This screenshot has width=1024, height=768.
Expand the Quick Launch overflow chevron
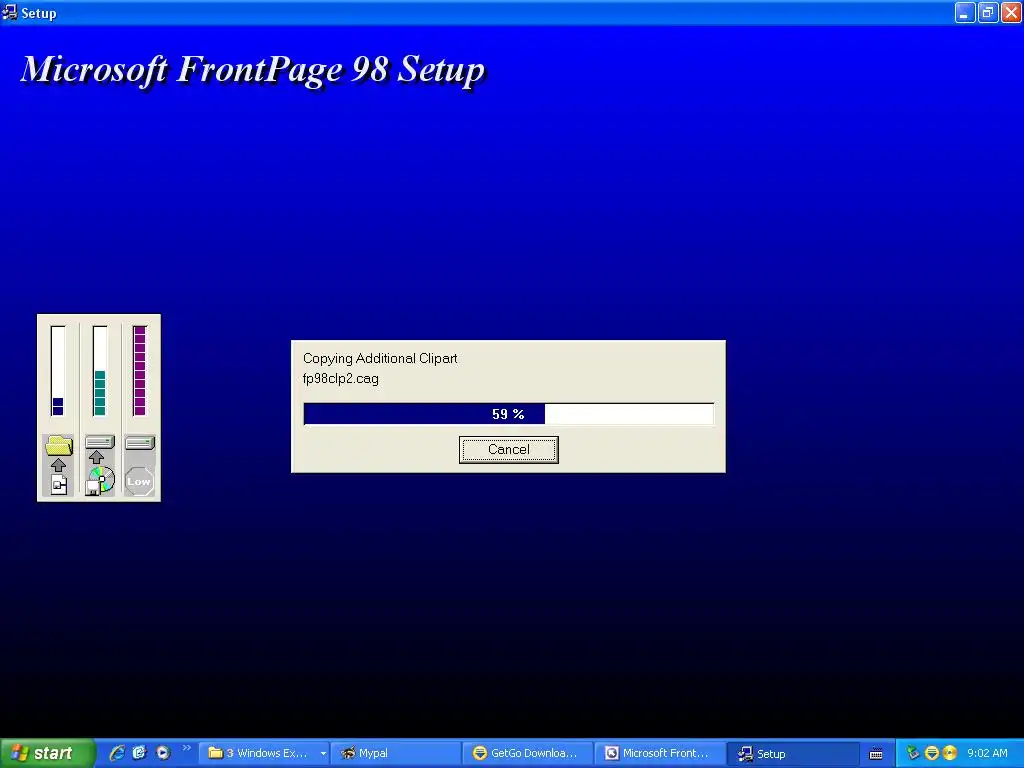pyautogui.click(x=186, y=748)
